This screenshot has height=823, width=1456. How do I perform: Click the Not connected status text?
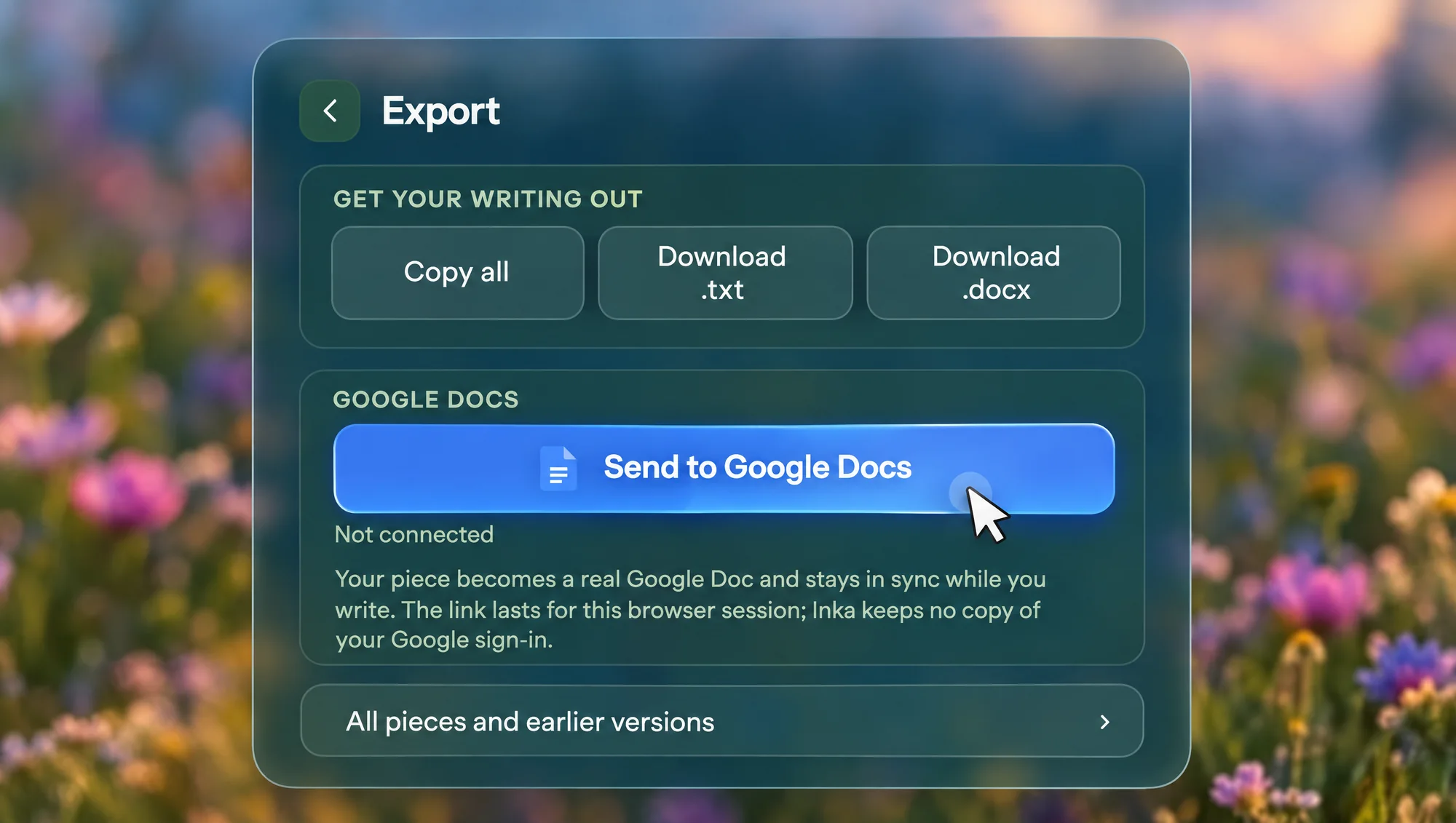tap(414, 534)
